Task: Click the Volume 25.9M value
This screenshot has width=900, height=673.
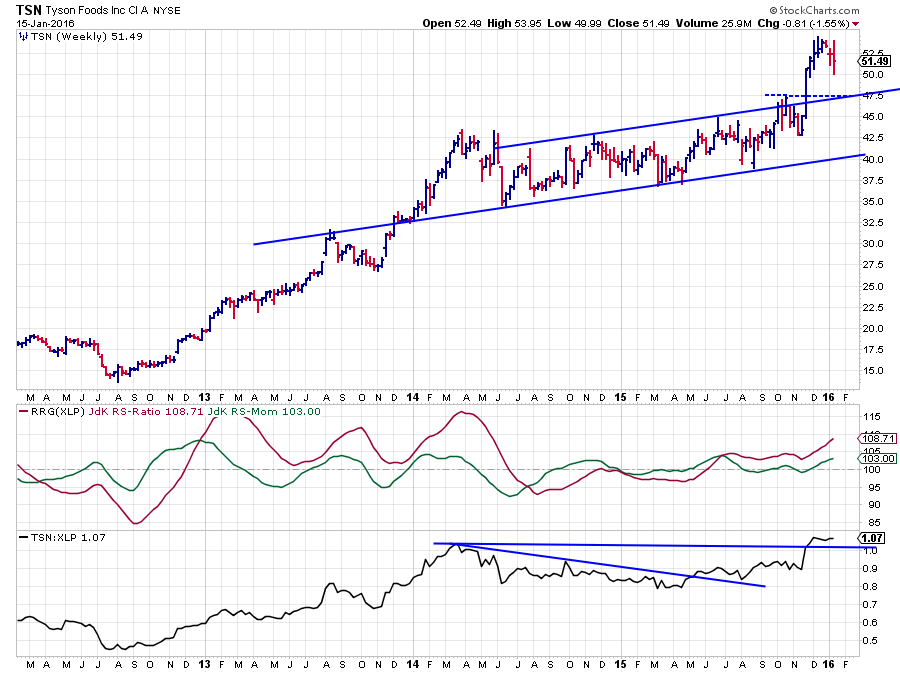Action: click(x=713, y=24)
